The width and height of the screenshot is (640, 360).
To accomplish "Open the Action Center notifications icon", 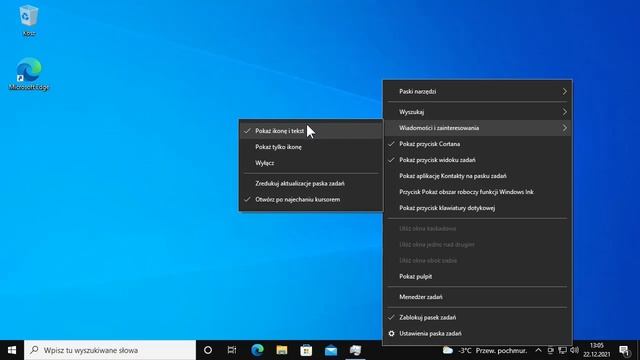I will [624, 350].
